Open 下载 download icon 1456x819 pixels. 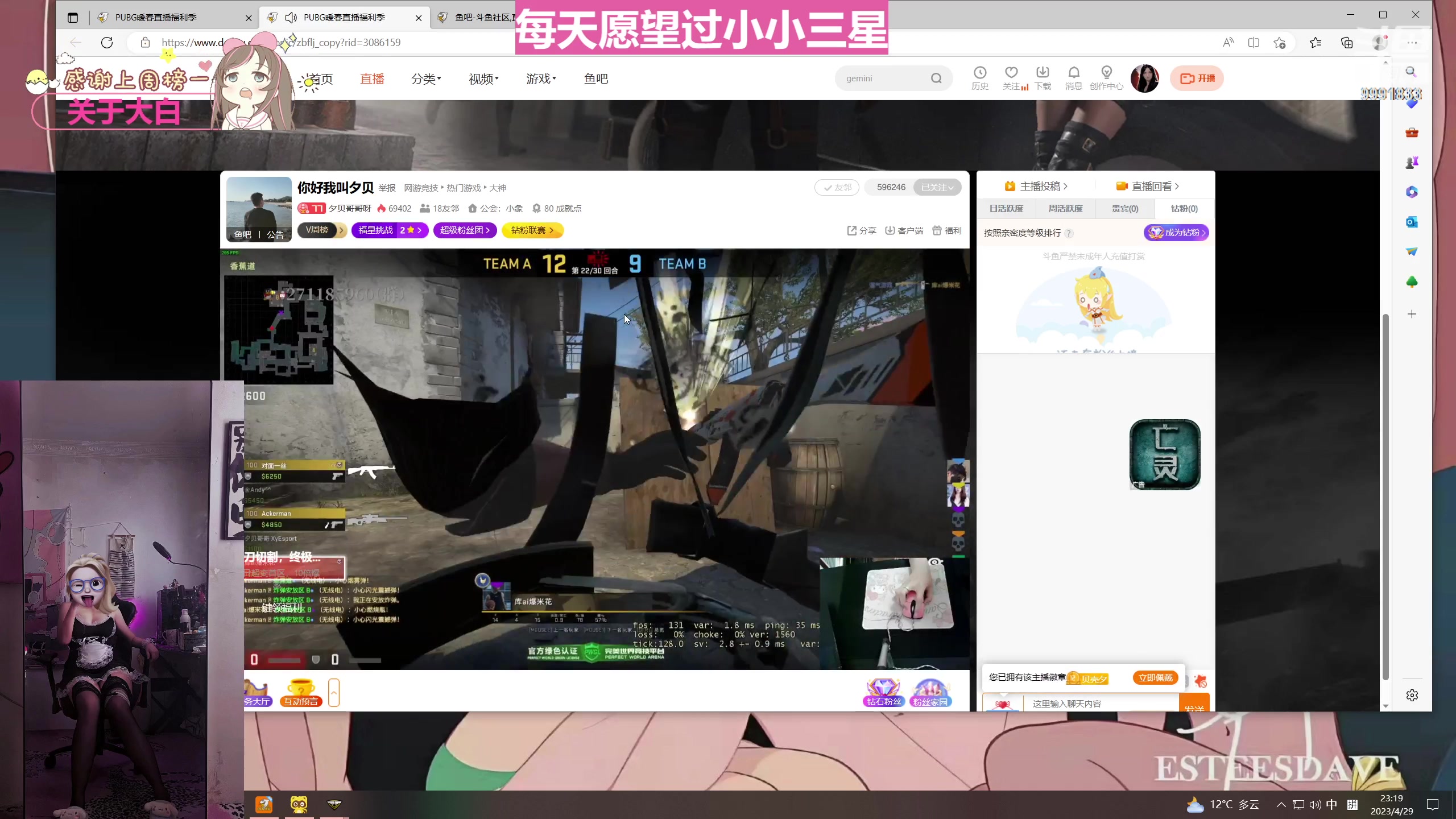pyautogui.click(x=1043, y=78)
